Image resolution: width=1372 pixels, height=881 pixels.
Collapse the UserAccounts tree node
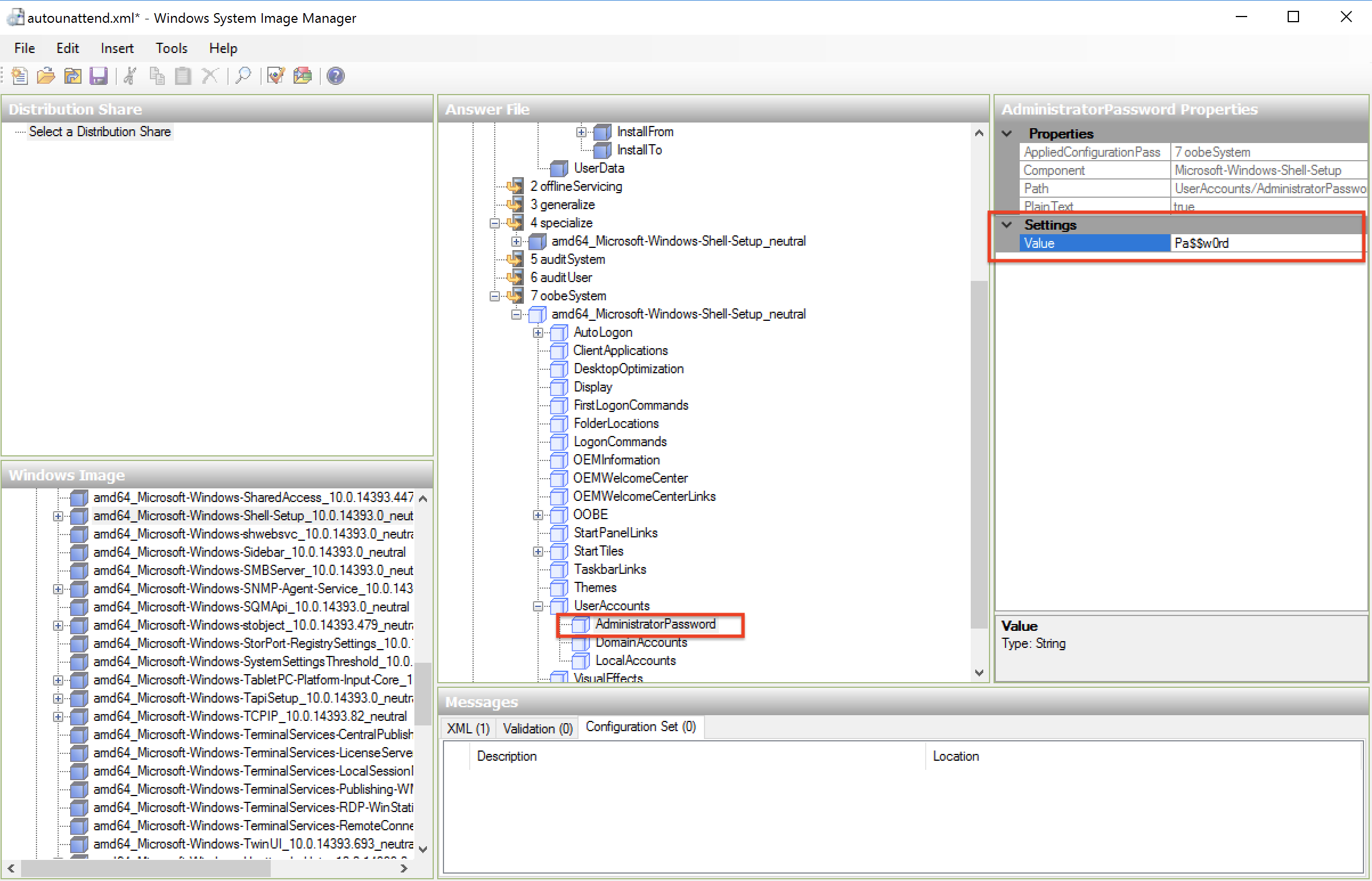click(x=538, y=606)
